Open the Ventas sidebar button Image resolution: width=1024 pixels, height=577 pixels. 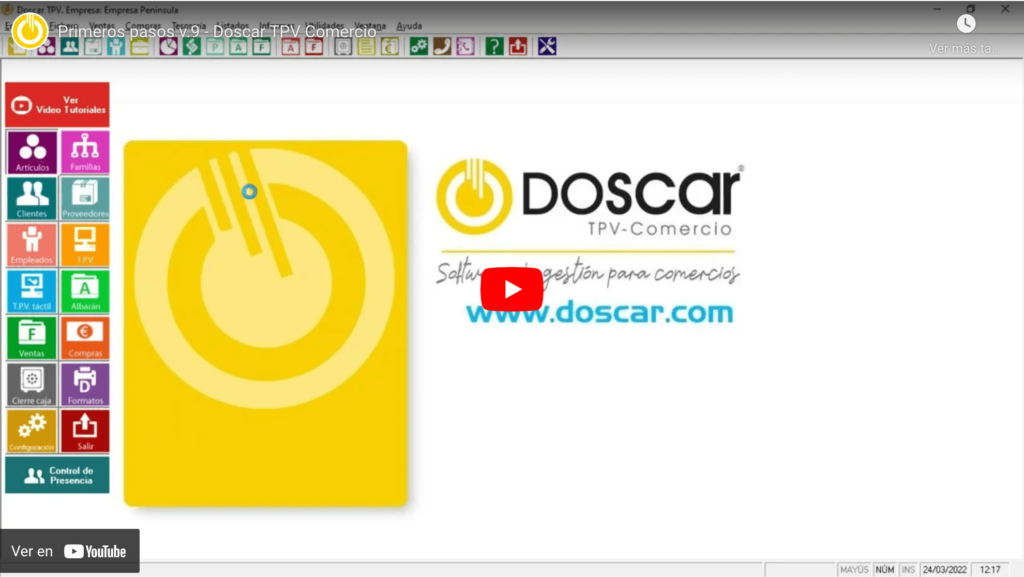(32, 338)
